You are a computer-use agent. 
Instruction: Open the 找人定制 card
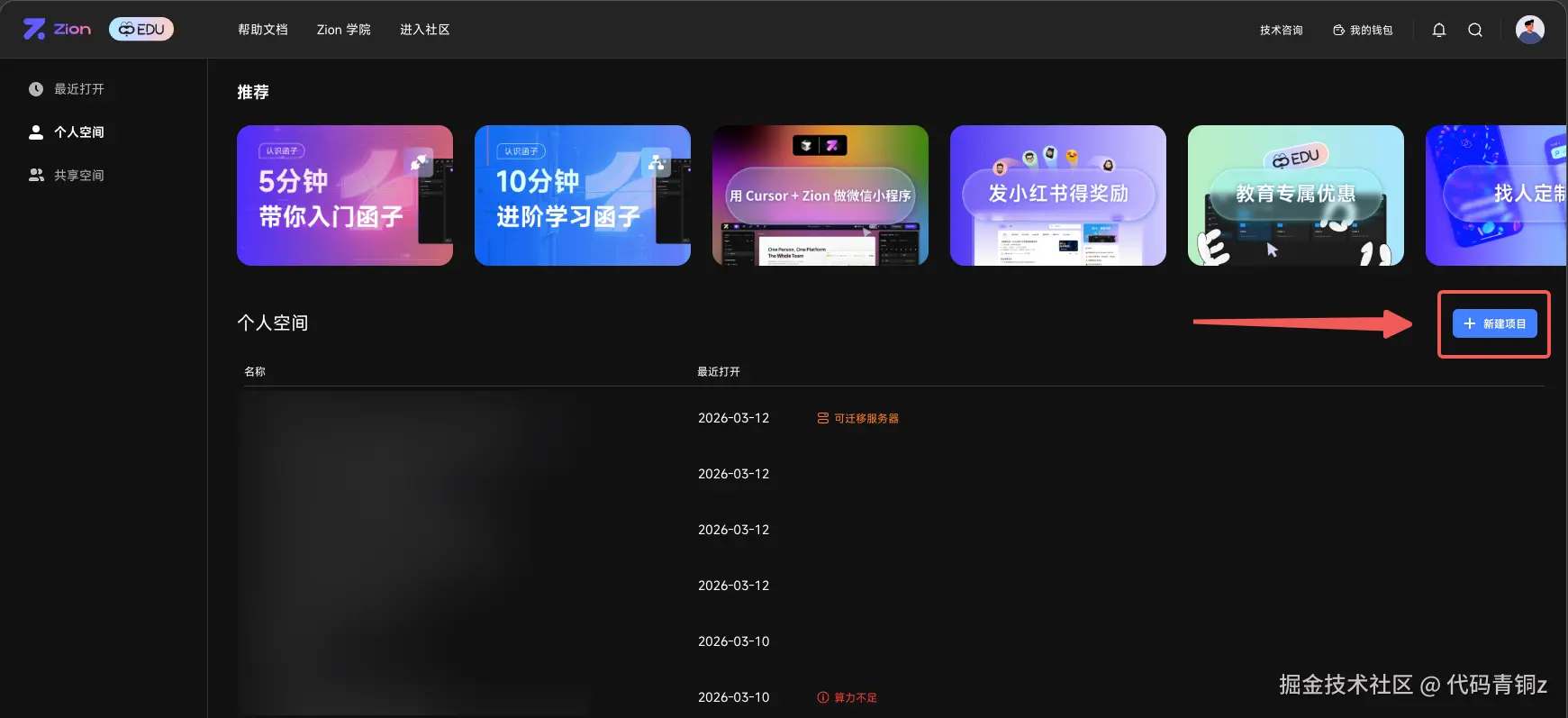[x=1497, y=195]
